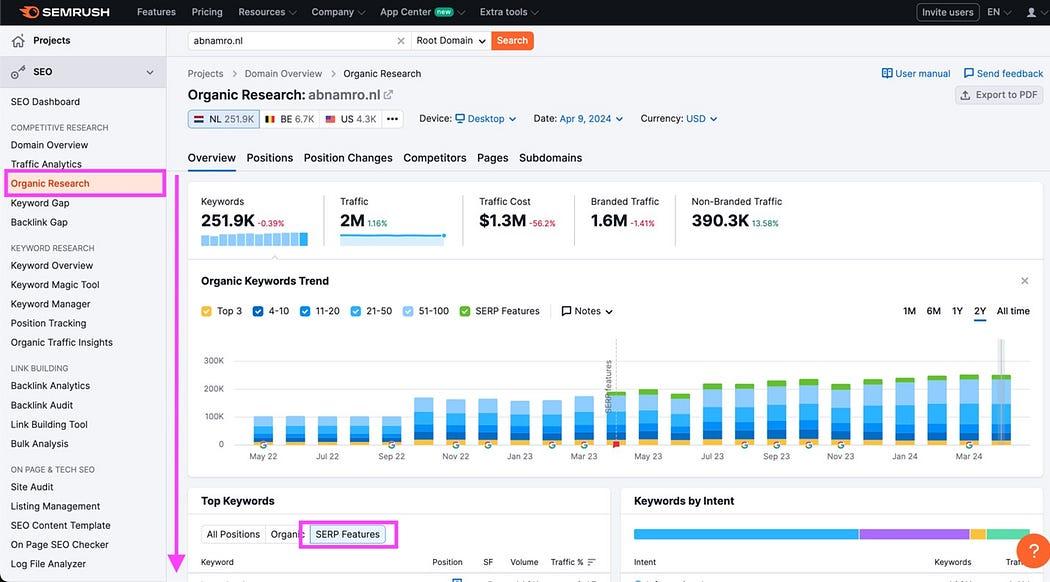Screen dimensions: 1050x582
Task: Click the Export to PDF upload icon
Action: [x=965, y=95]
